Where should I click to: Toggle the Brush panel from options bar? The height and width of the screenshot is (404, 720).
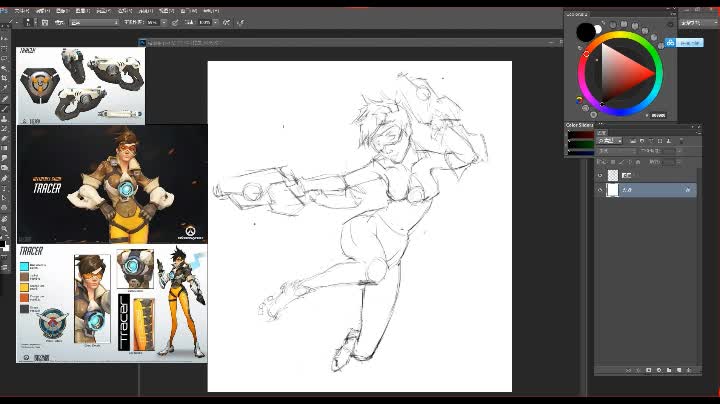pos(45,22)
